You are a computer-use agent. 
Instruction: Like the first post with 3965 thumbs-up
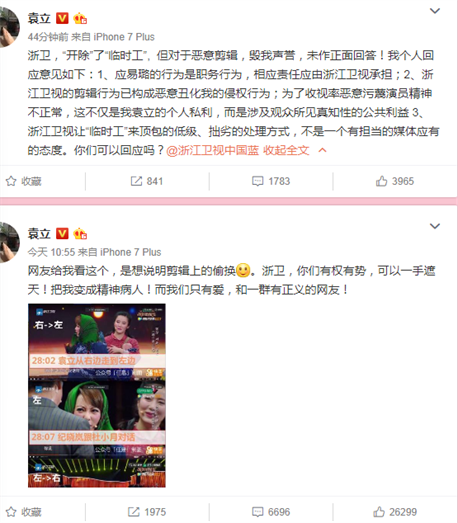coord(395,181)
